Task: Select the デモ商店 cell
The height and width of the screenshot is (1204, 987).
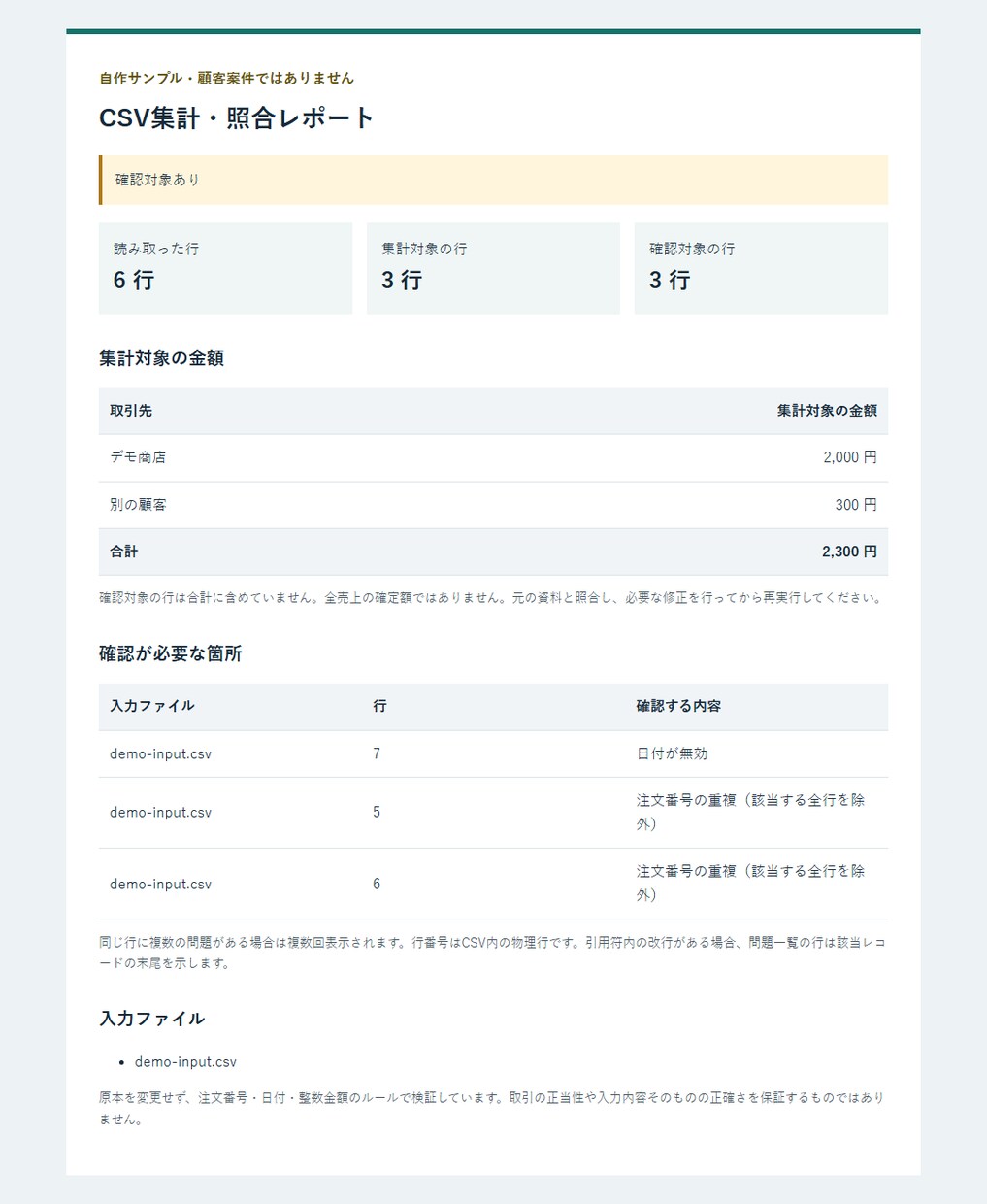Action: pyautogui.click(x=138, y=457)
